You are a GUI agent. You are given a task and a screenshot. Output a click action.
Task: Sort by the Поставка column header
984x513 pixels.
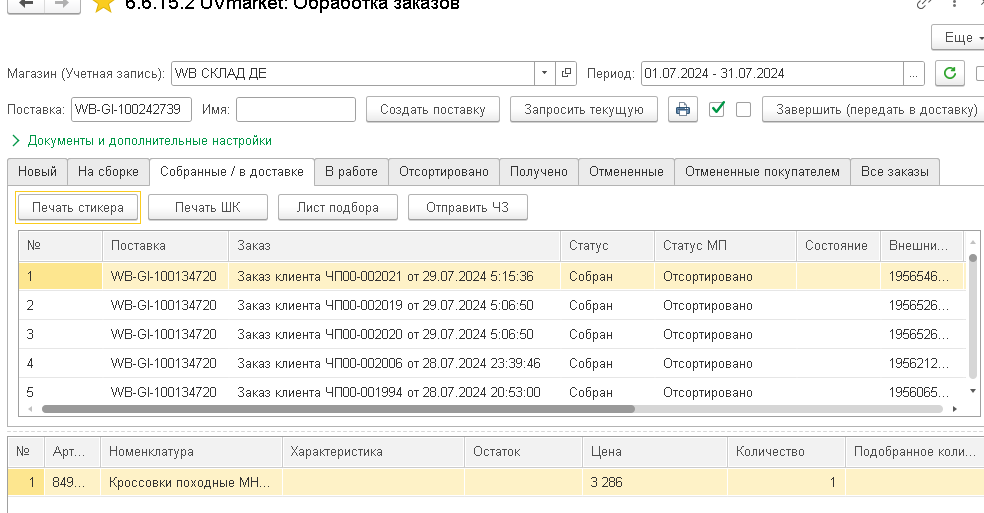(165, 246)
